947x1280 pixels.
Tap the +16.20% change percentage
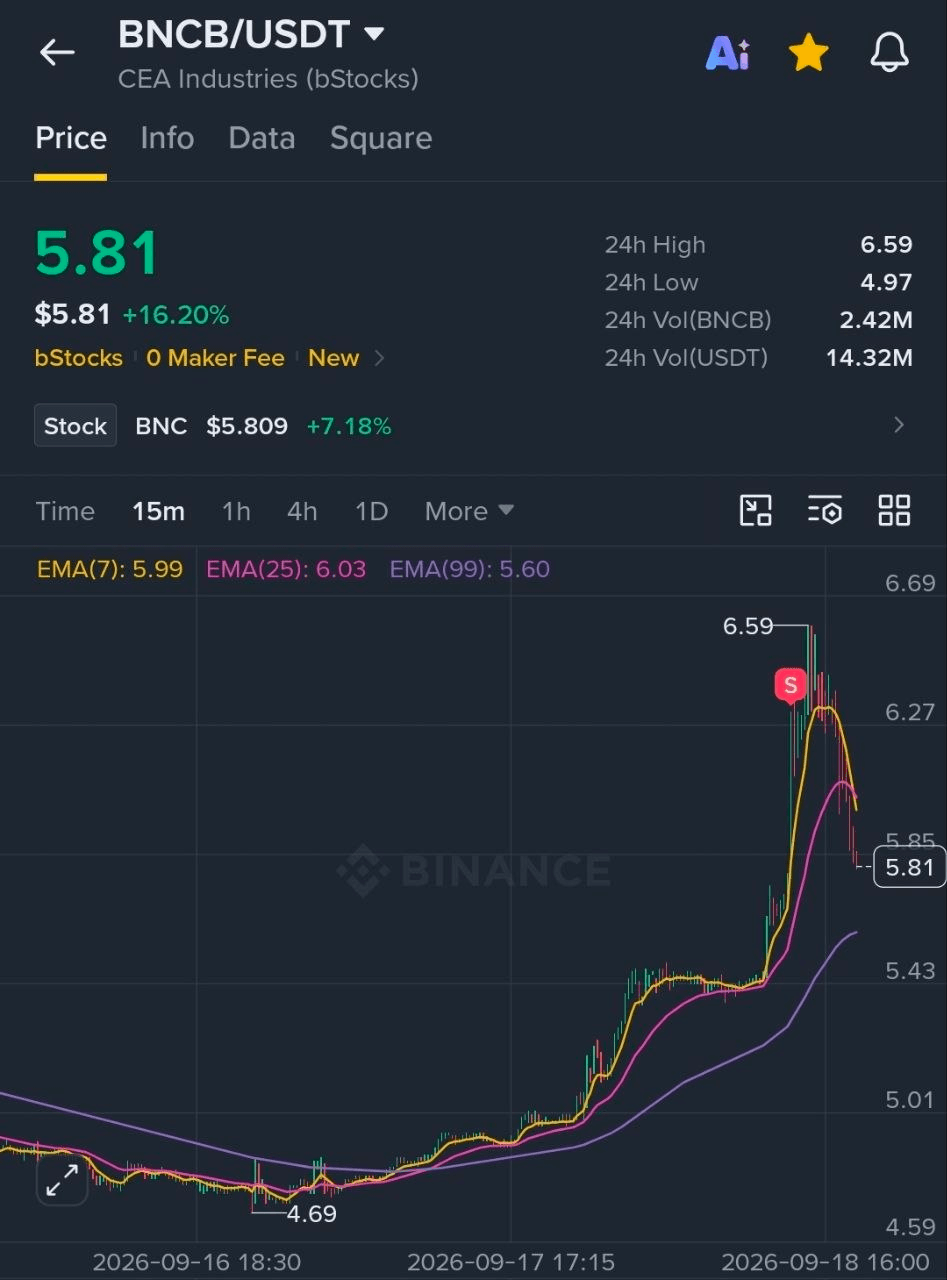[x=176, y=316]
